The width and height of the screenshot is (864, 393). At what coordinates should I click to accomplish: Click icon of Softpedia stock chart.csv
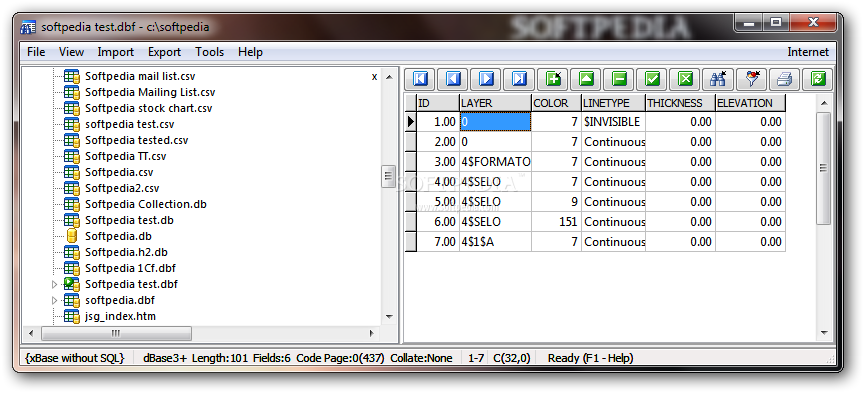coord(72,108)
